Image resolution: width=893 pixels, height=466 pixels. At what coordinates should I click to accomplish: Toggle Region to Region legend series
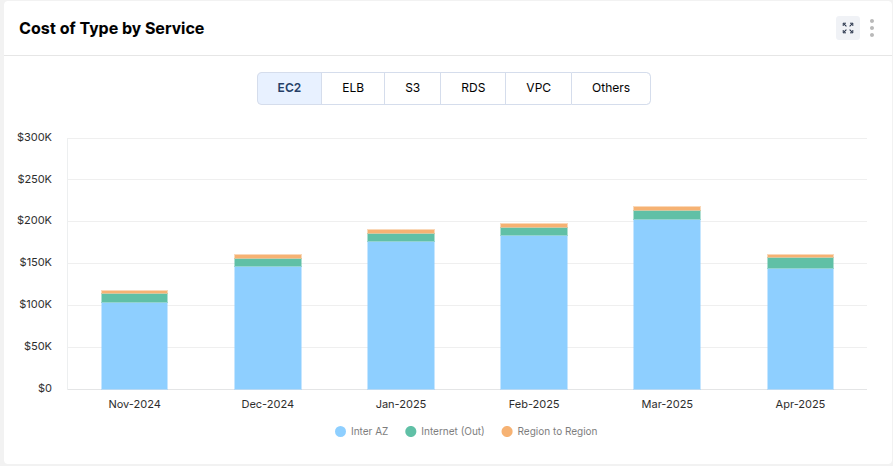point(556,432)
